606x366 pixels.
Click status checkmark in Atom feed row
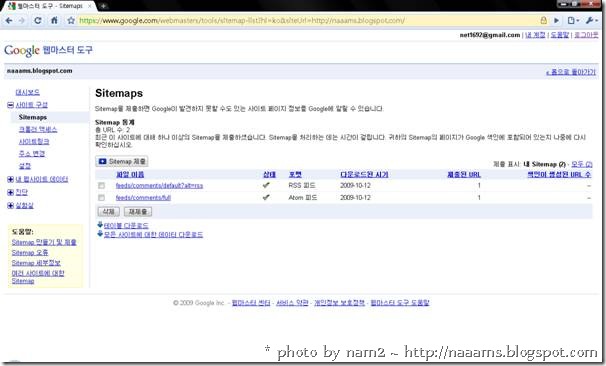(266, 197)
